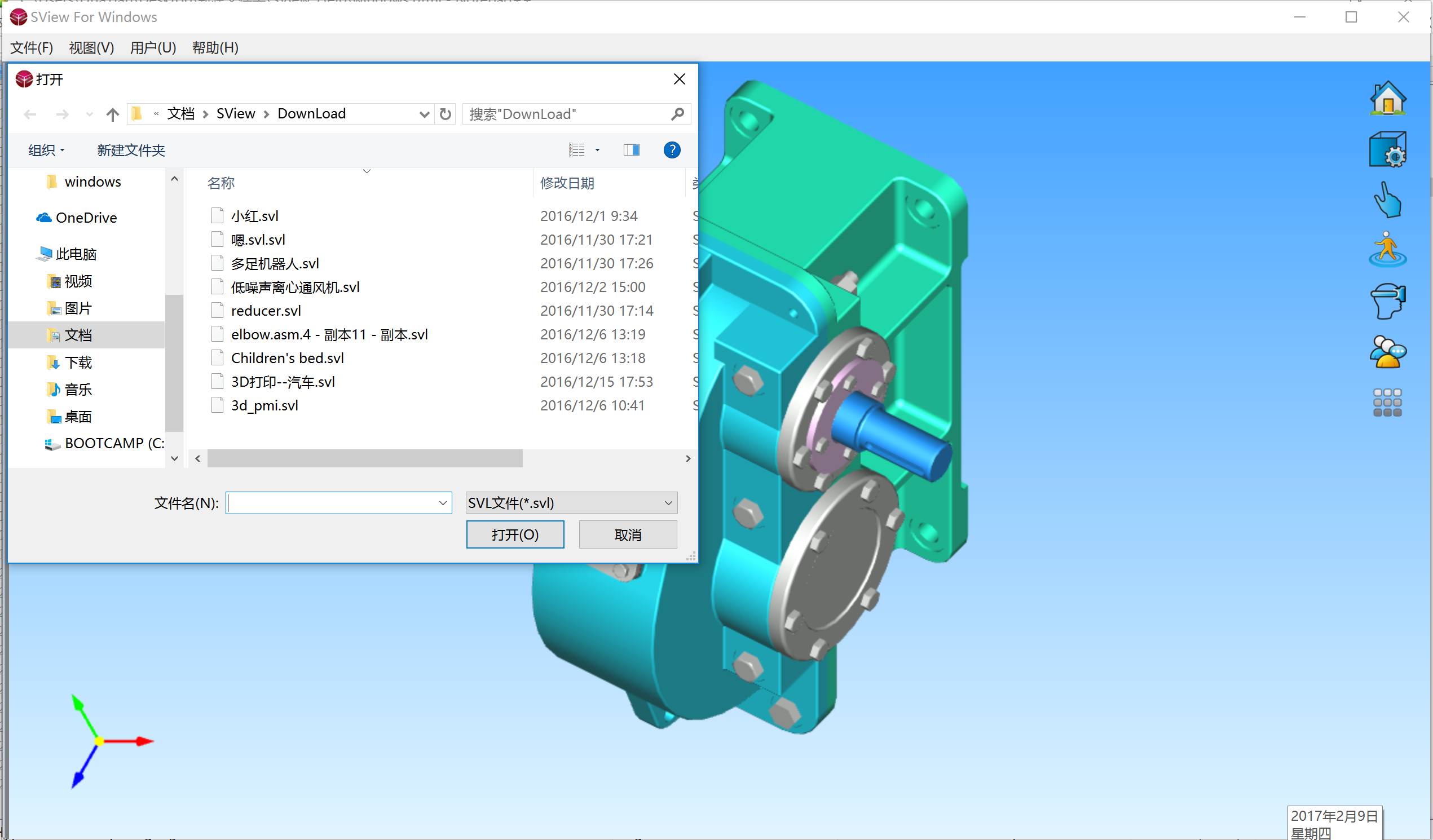1433x840 pixels.
Task: Toggle the preview pane button
Action: (x=631, y=150)
